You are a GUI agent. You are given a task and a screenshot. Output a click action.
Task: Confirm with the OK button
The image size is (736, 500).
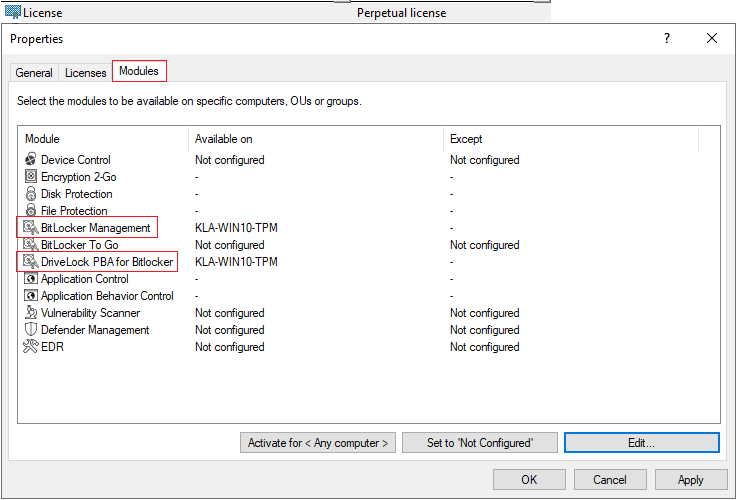529,480
